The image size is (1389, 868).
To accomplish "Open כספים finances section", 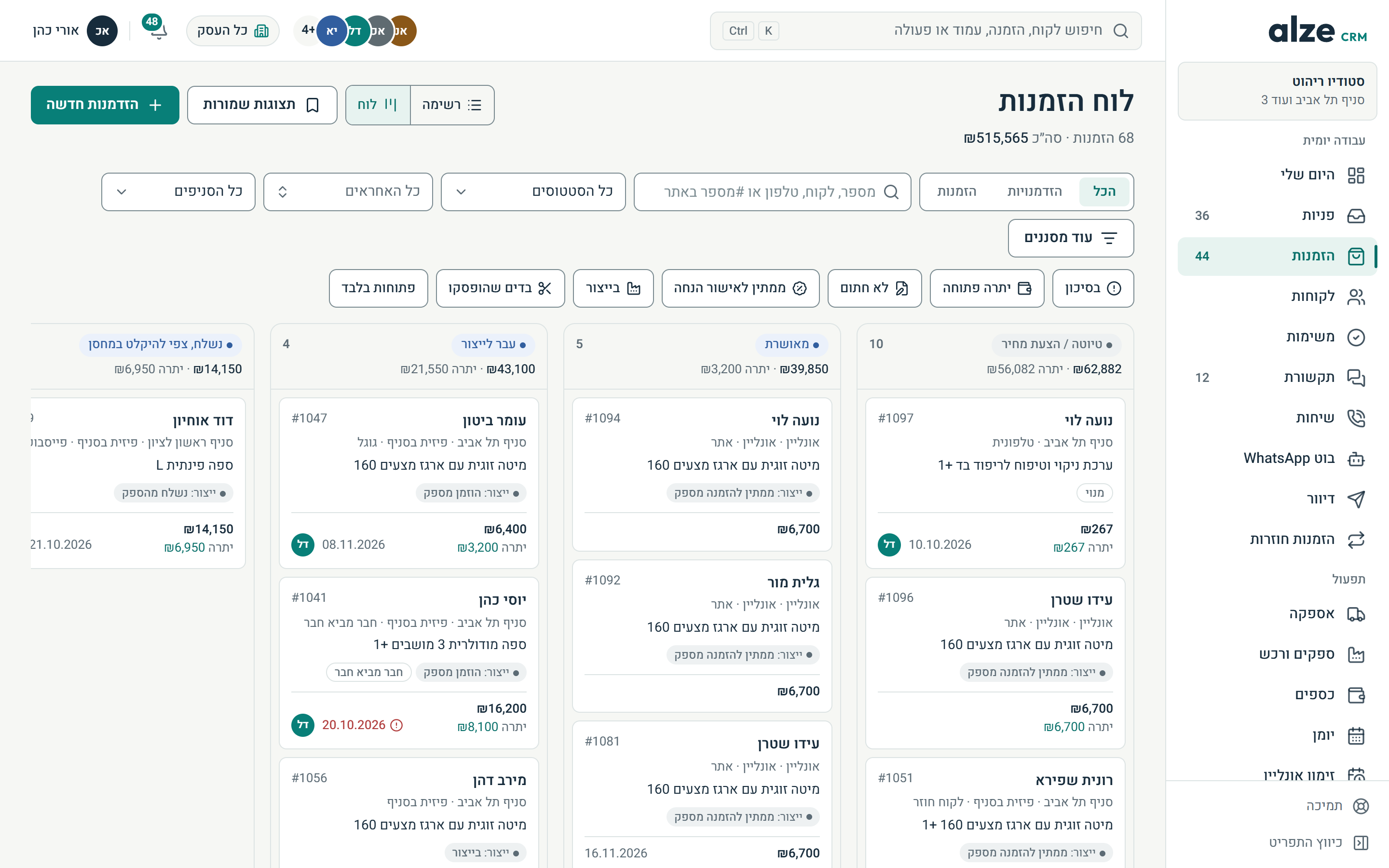I will pos(1277,694).
